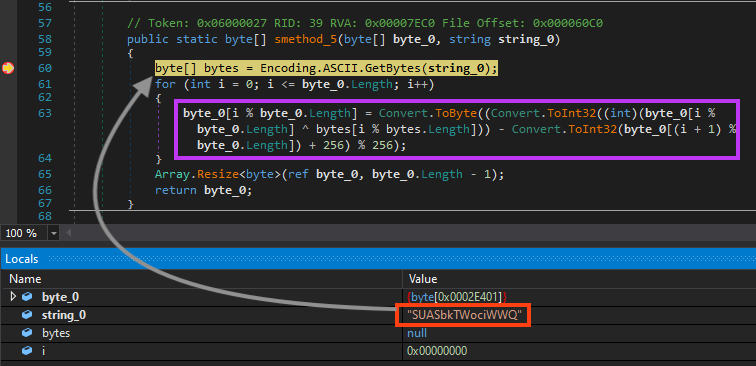The height and width of the screenshot is (366, 756).
Task: Click the smethod_5 method name
Action: pyautogui.click(x=306, y=39)
